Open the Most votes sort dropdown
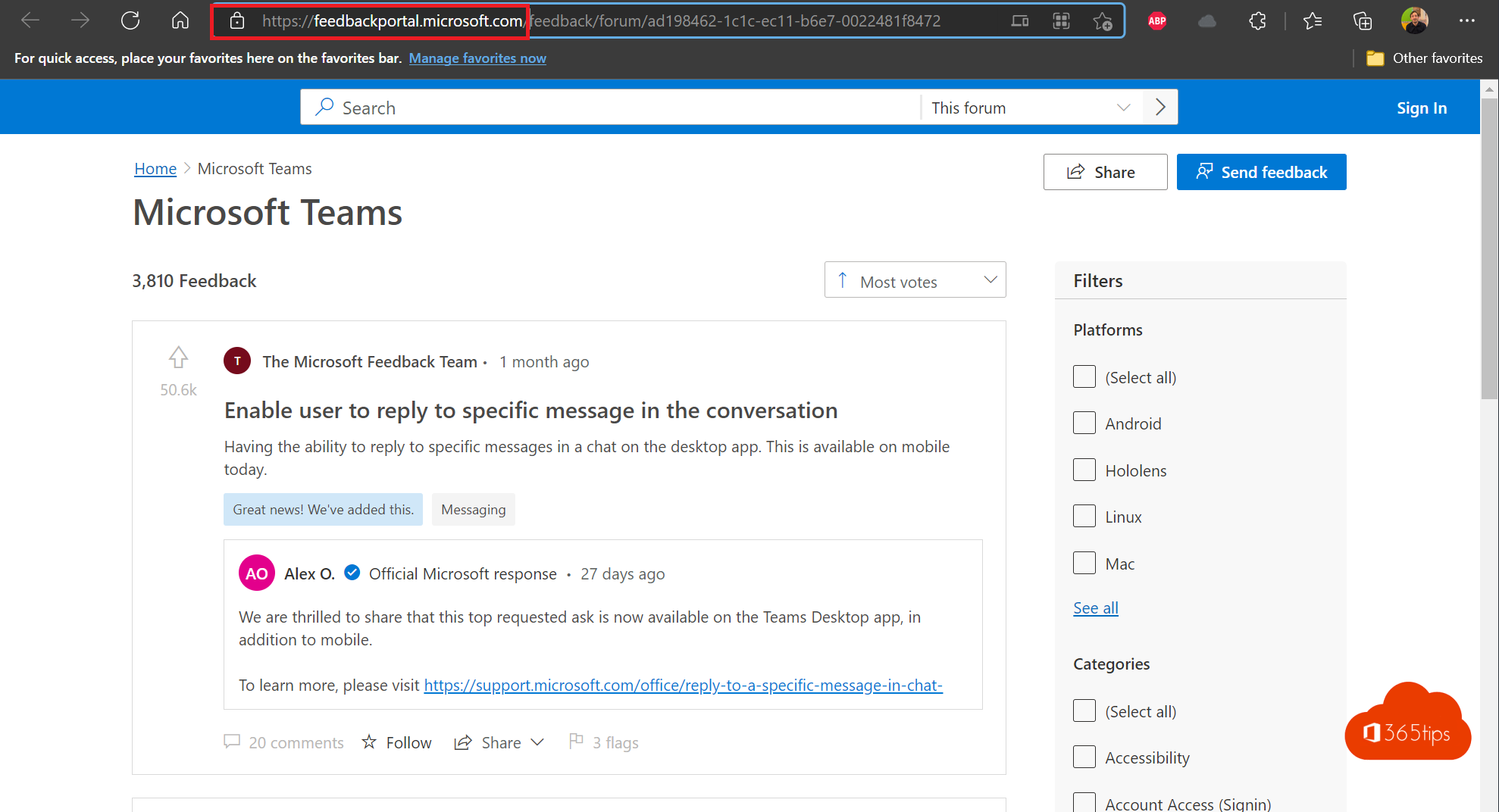 pos(915,280)
